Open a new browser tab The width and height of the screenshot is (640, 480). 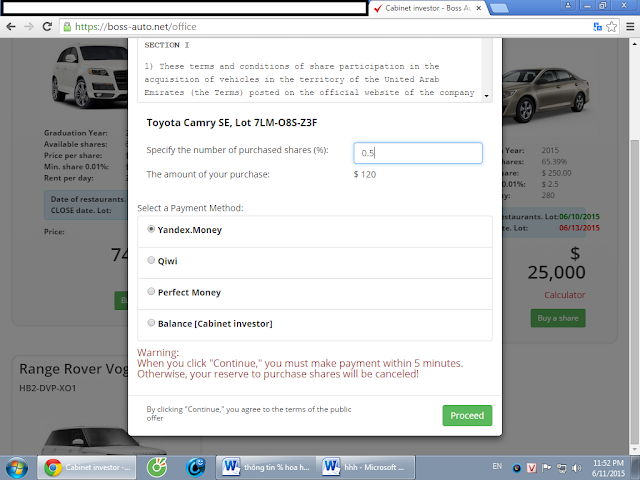click(x=498, y=8)
